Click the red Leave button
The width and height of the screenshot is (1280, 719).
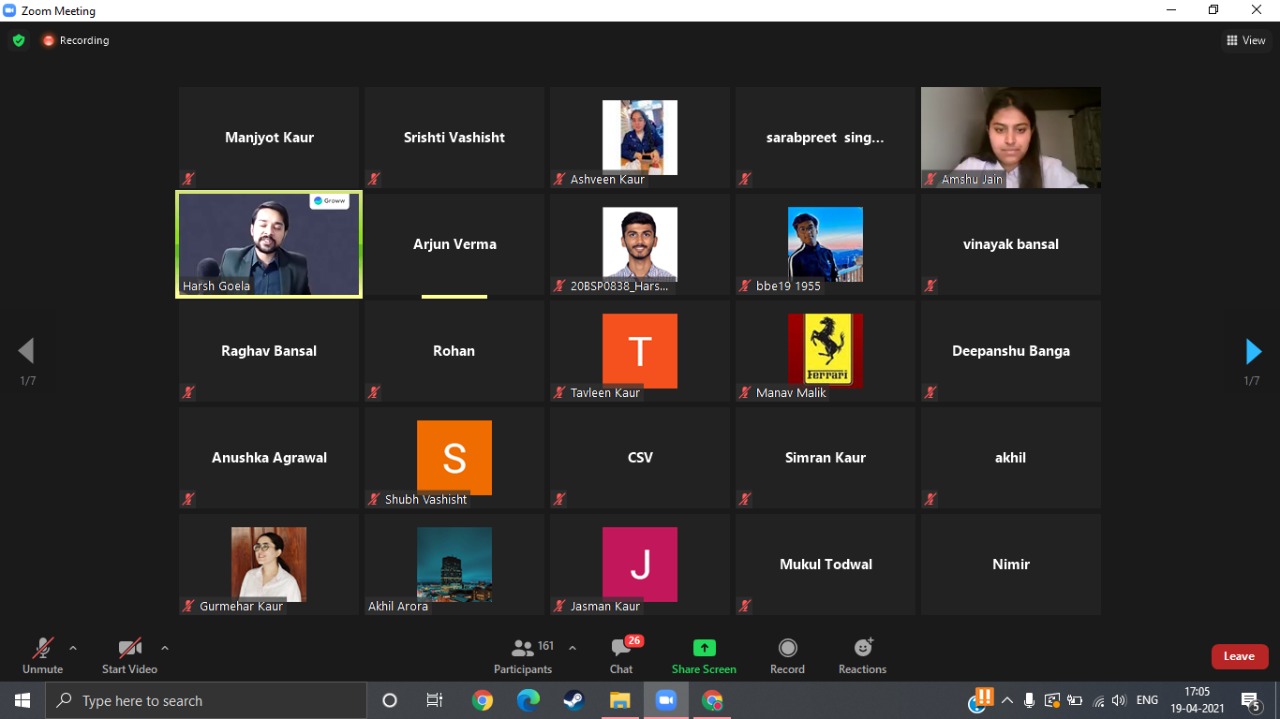(1239, 656)
